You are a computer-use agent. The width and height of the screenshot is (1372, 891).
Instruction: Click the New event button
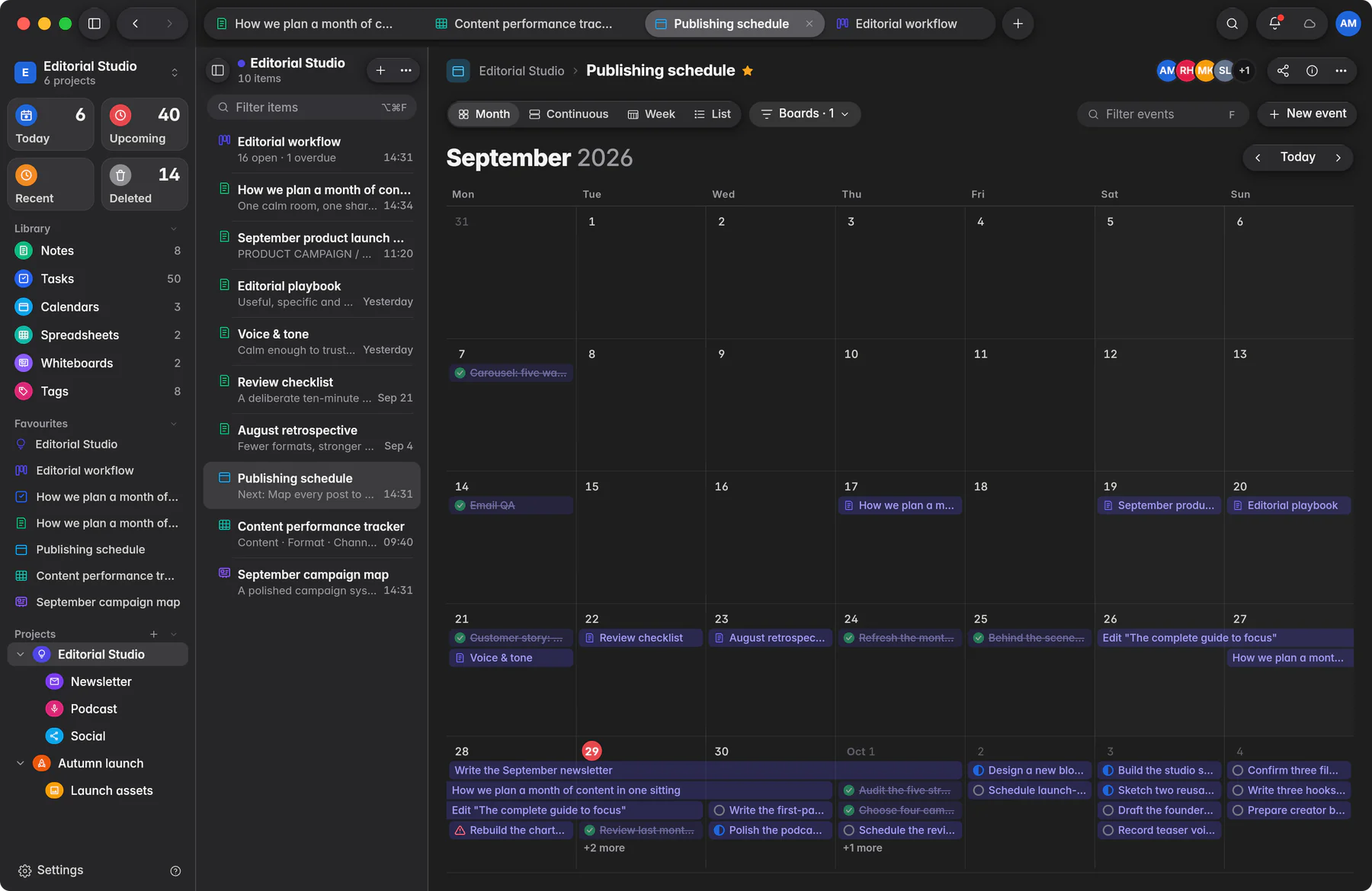coord(1307,114)
